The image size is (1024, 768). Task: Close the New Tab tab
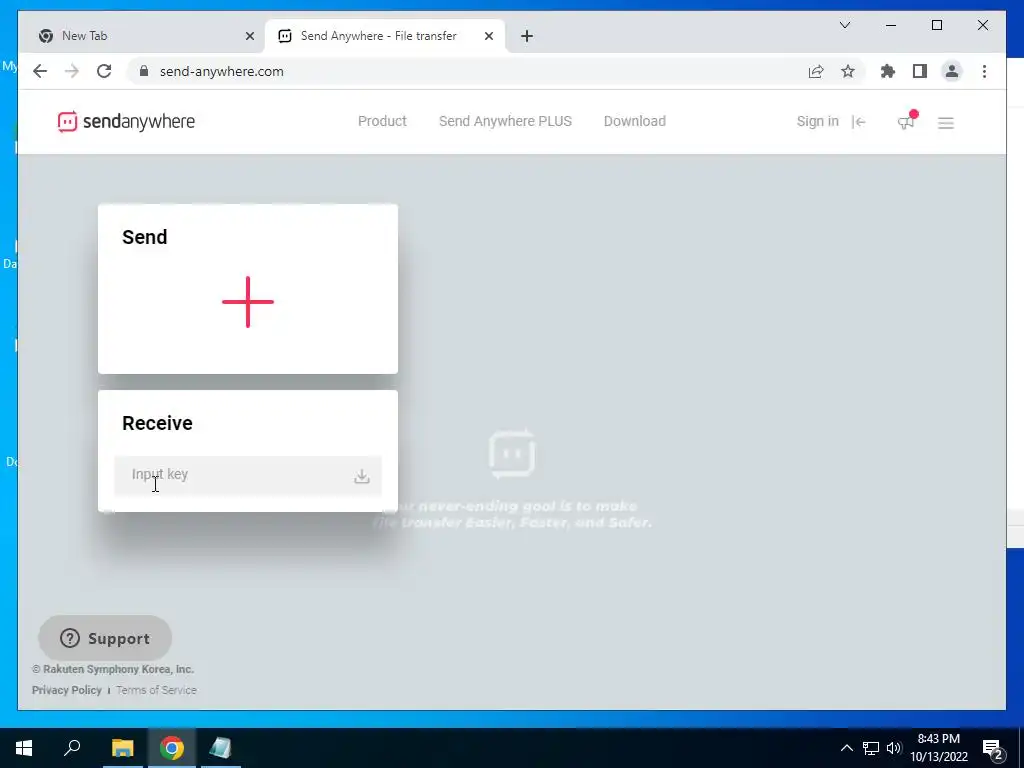[249, 36]
